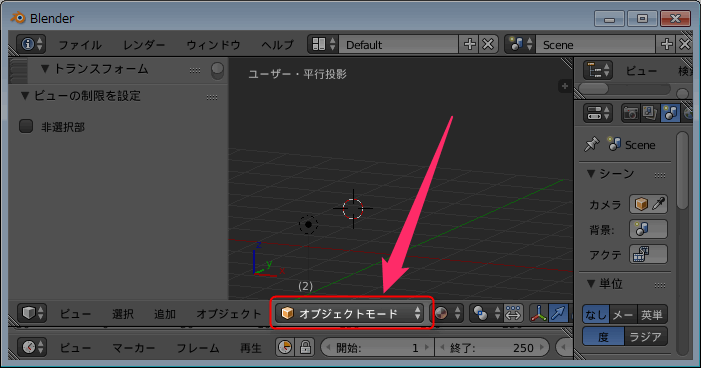This screenshot has width=701, height=368.
Task: Pin the Scene properties context
Action: (x=591, y=144)
